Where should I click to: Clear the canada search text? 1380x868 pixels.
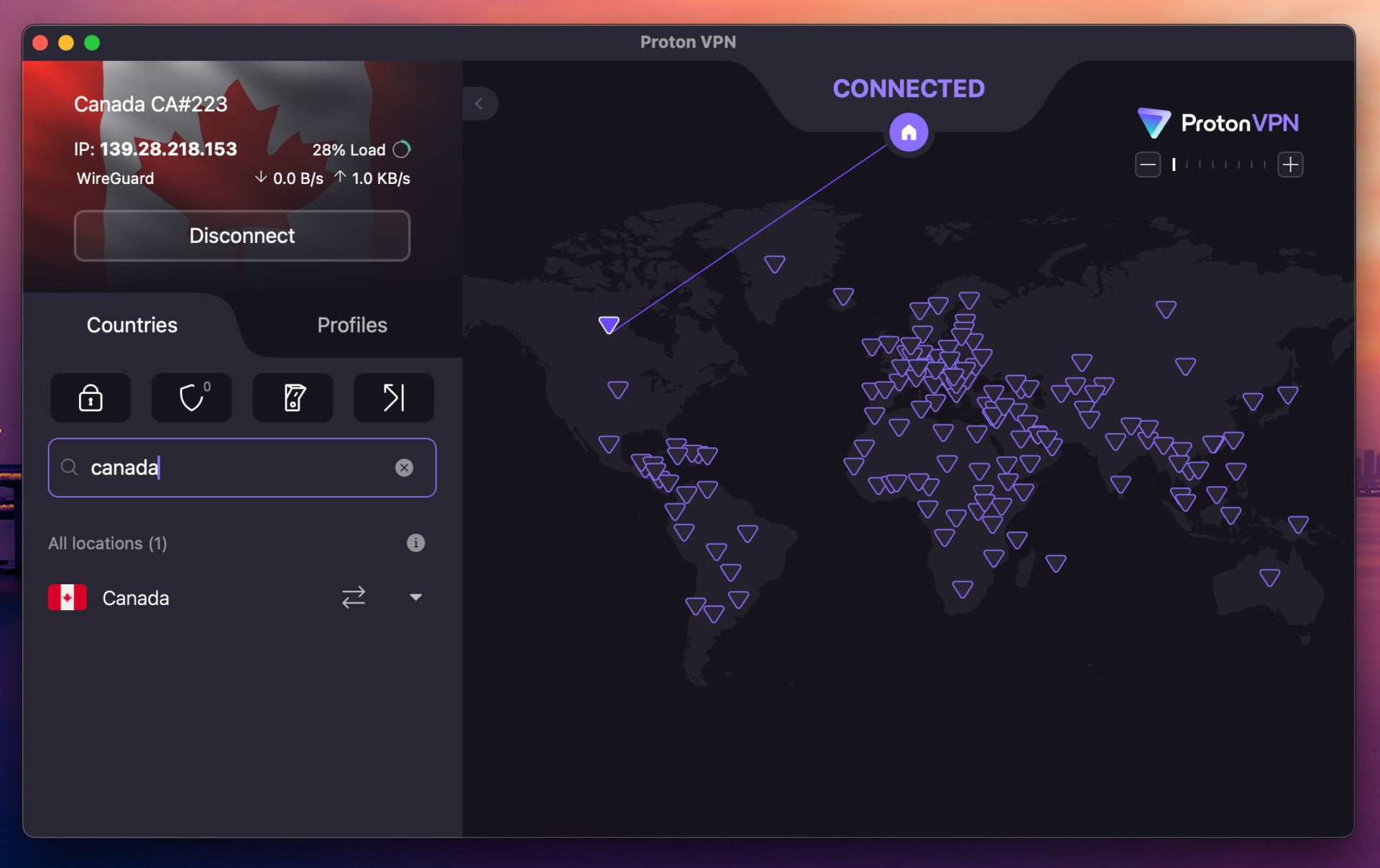[x=405, y=468]
